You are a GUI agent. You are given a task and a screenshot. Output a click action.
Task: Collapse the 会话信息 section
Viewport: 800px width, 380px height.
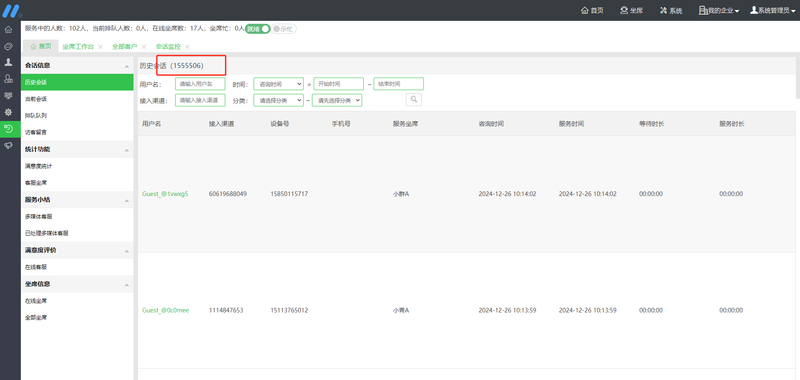tap(127, 66)
